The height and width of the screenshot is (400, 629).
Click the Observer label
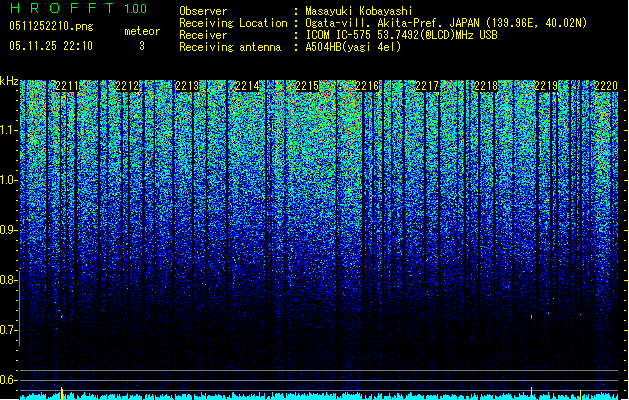(x=203, y=11)
